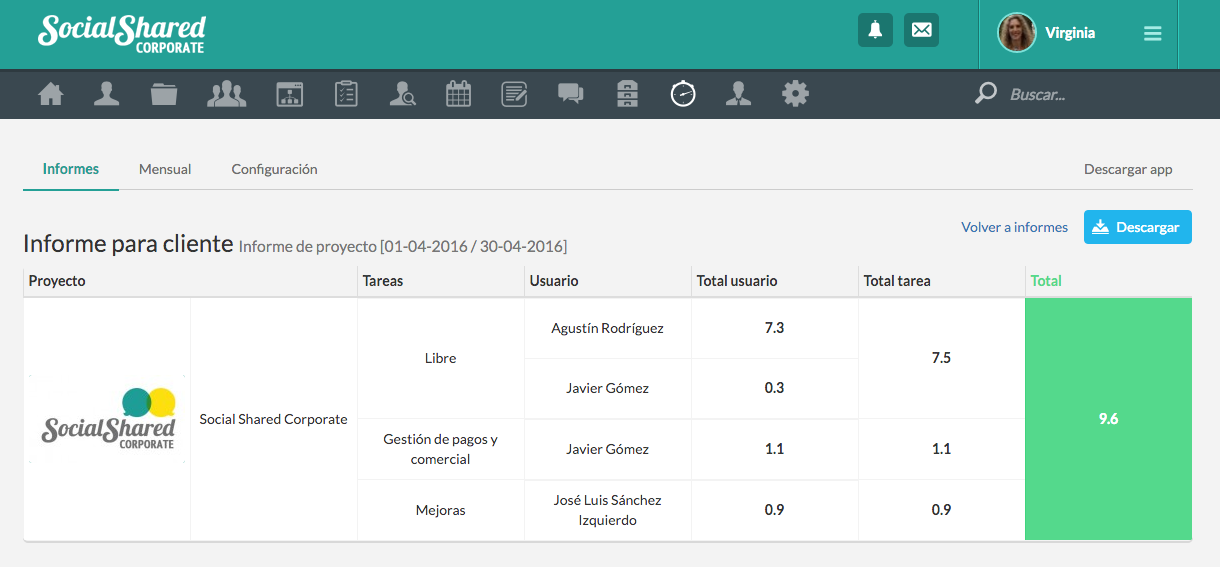Click Virginia's profile avatar picture
Image resolution: width=1220 pixels, height=567 pixels.
pos(1016,33)
